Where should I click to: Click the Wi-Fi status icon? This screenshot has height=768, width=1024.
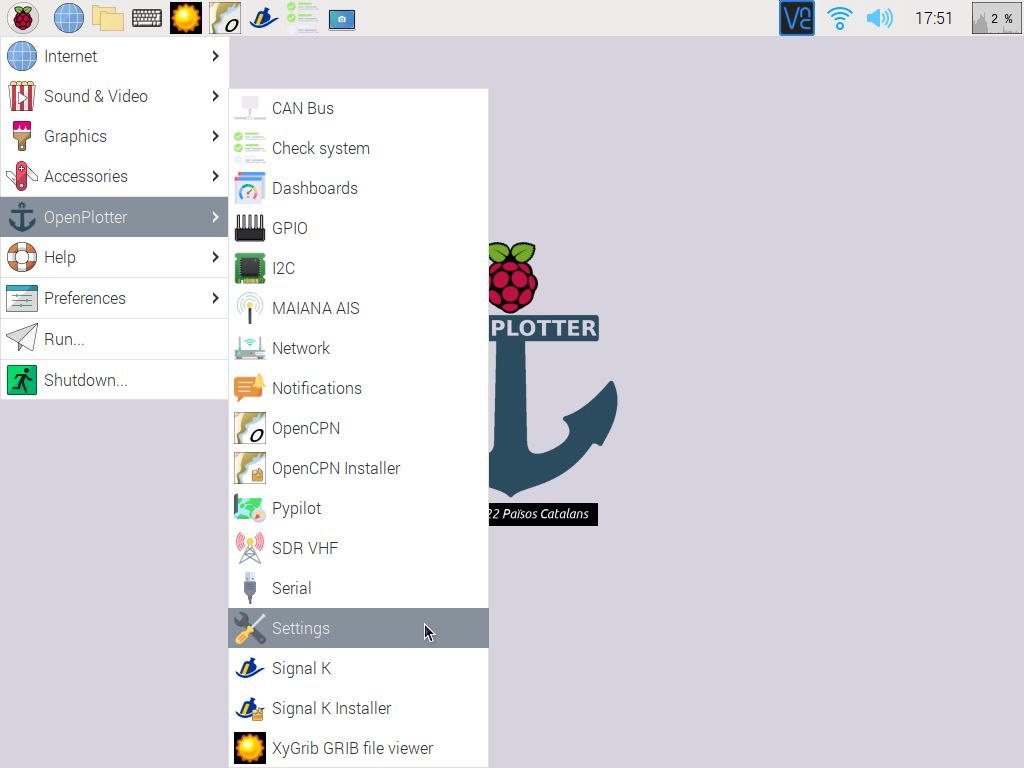(x=840, y=17)
